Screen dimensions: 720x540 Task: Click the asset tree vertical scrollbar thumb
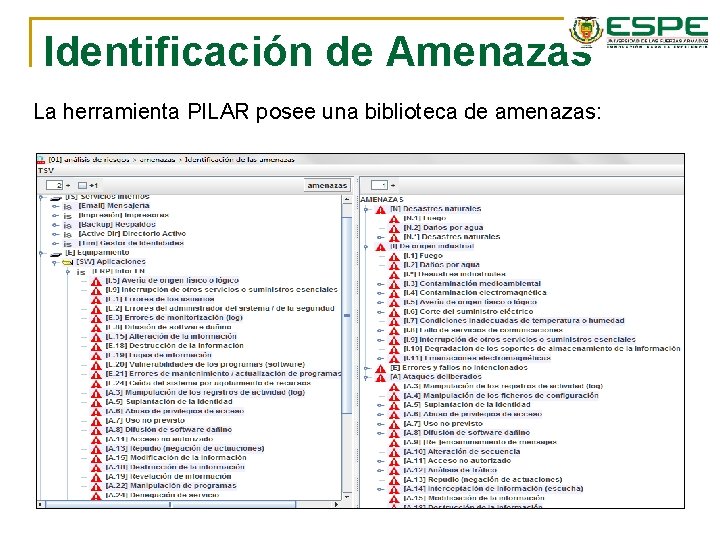tap(347, 315)
